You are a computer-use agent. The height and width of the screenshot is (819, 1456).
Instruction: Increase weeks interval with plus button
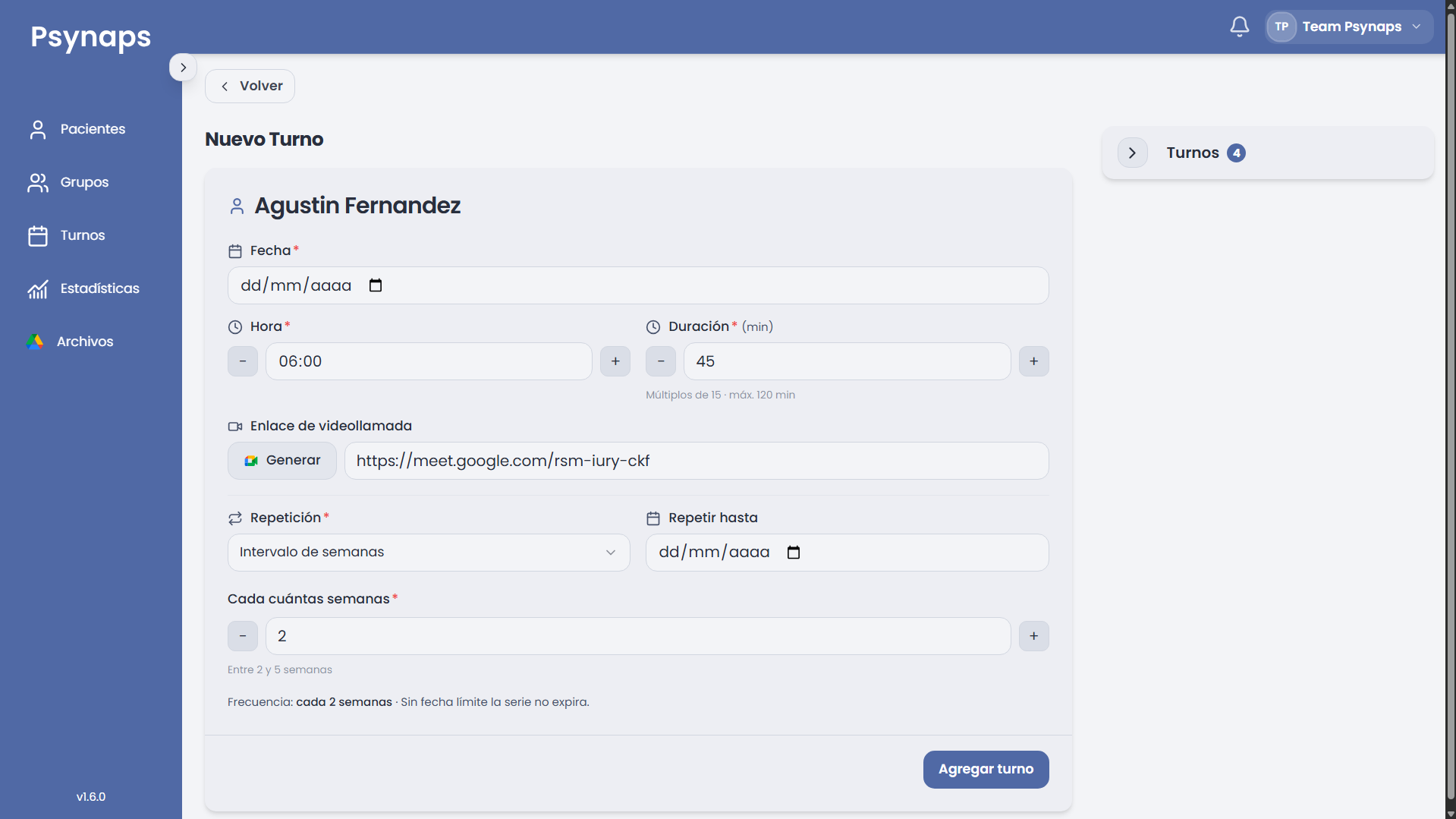point(1033,636)
